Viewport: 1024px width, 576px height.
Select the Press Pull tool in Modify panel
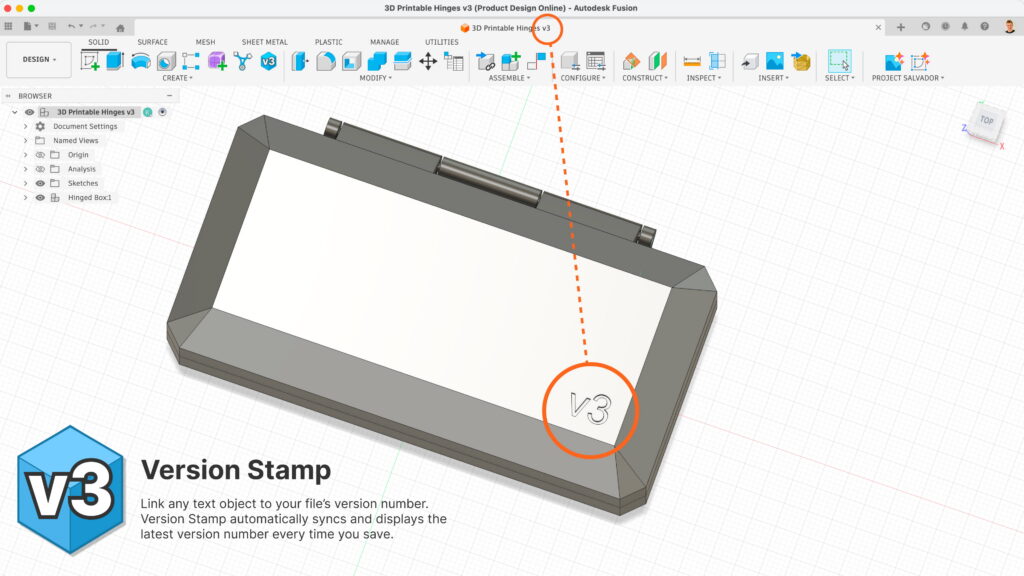(x=297, y=61)
